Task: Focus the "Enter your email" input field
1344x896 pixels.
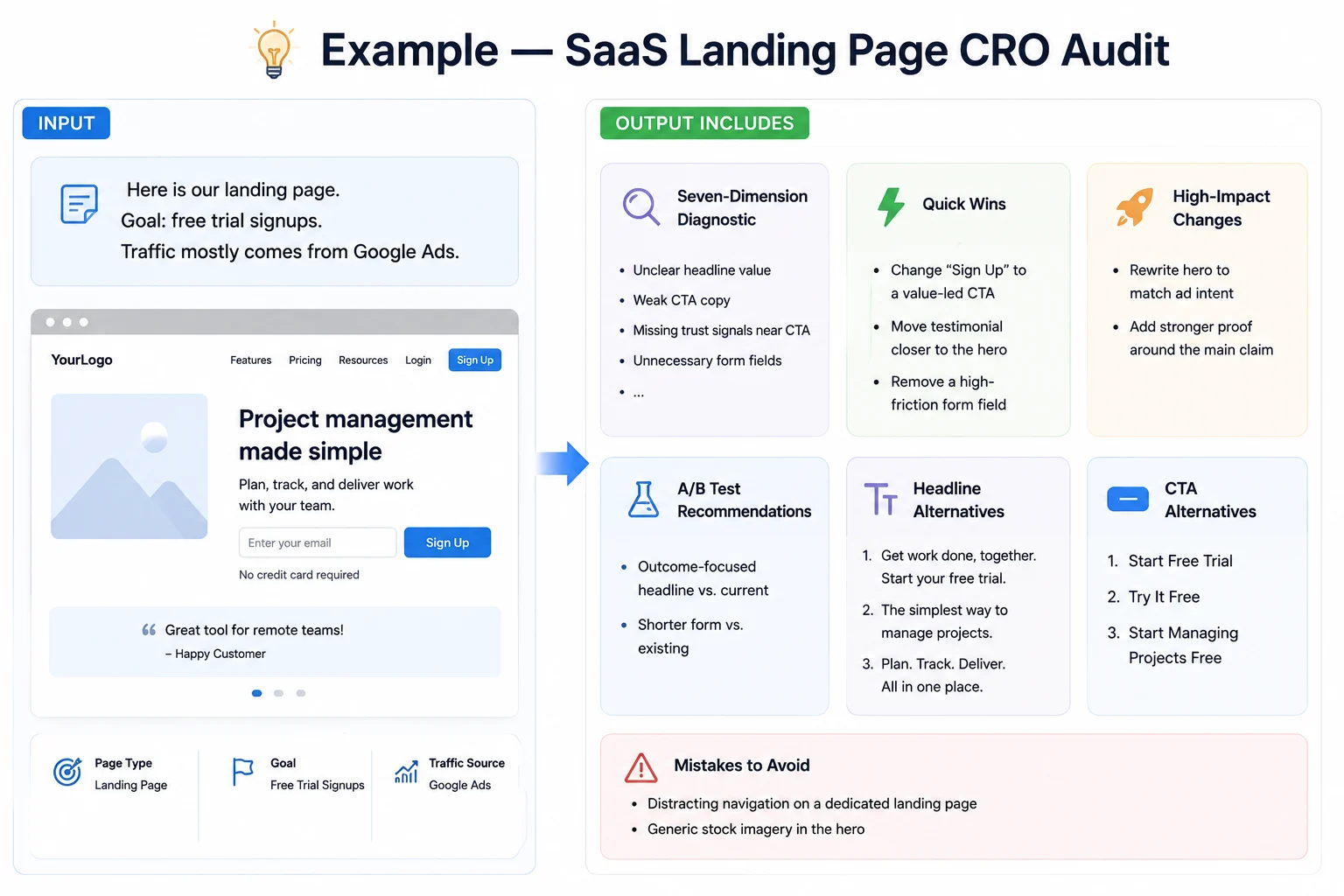Action: 318,542
